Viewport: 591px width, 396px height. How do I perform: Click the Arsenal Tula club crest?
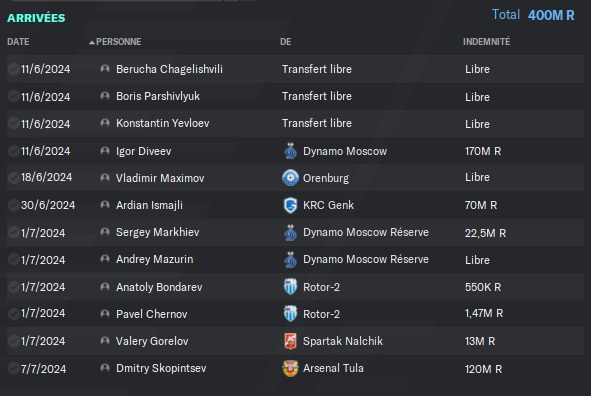[290, 368]
